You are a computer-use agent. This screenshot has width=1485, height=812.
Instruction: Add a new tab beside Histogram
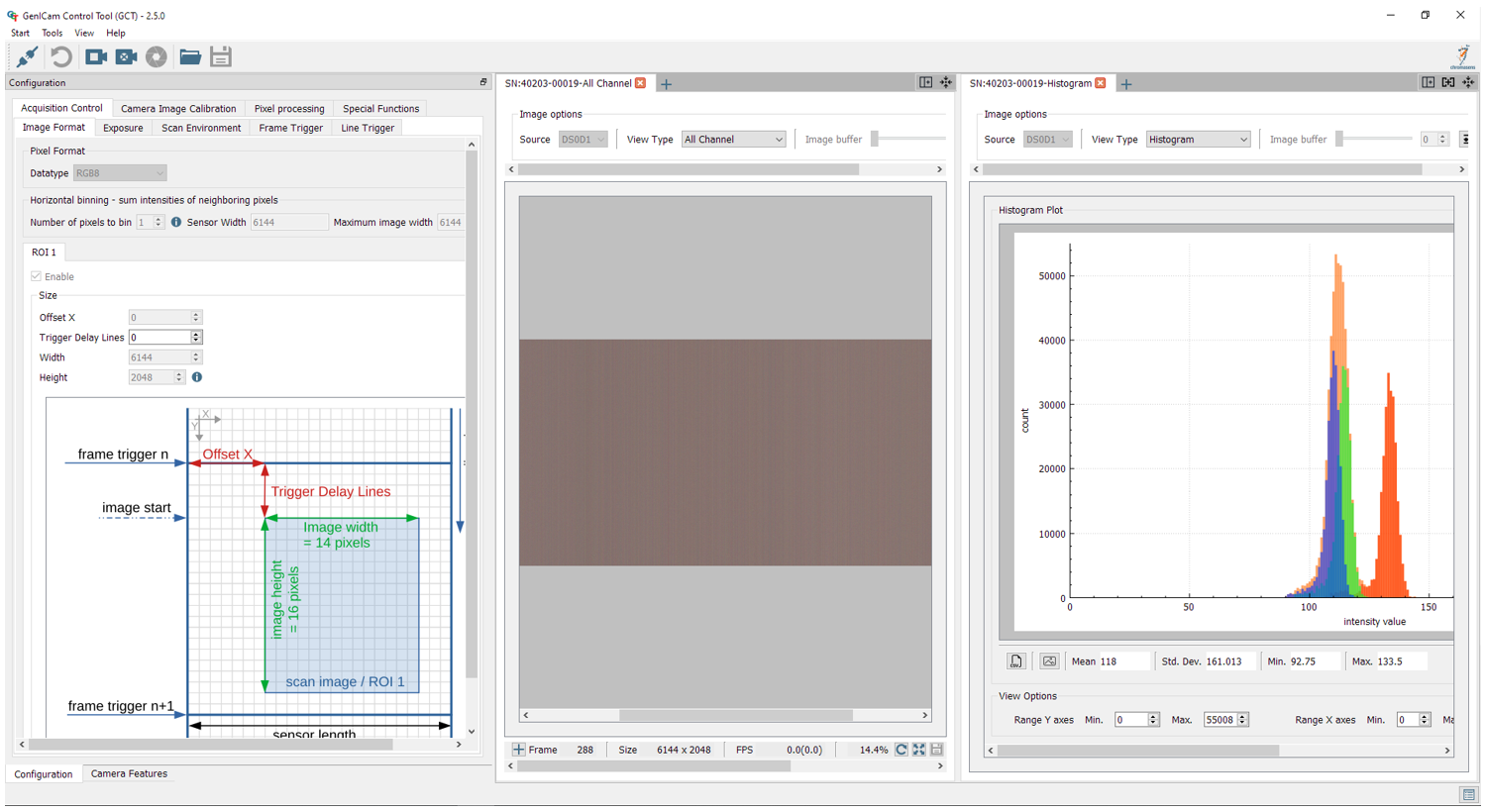coord(1126,84)
